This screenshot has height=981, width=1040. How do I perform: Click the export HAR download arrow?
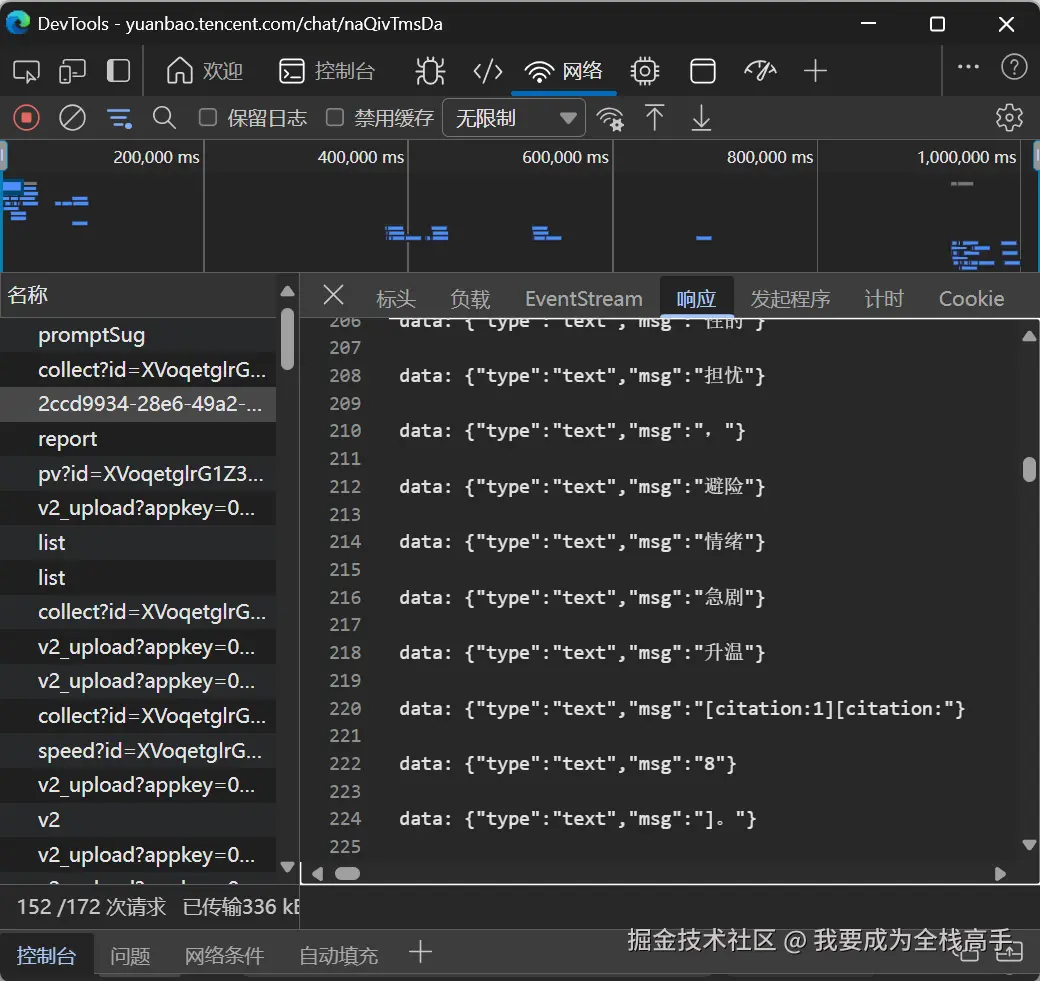click(x=702, y=118)
